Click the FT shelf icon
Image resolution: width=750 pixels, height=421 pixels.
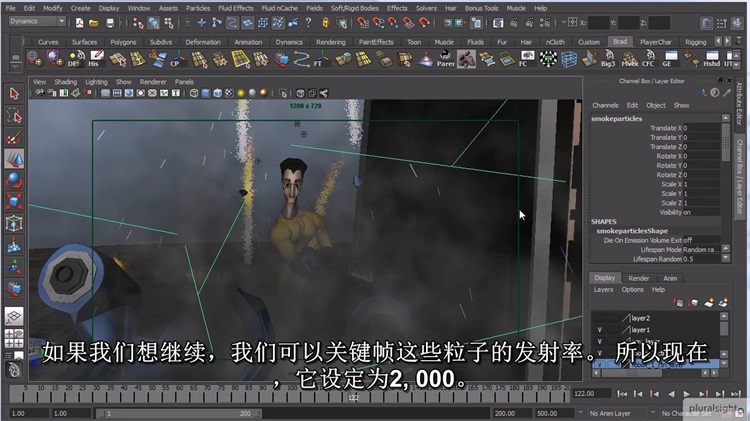coord(321,59)
